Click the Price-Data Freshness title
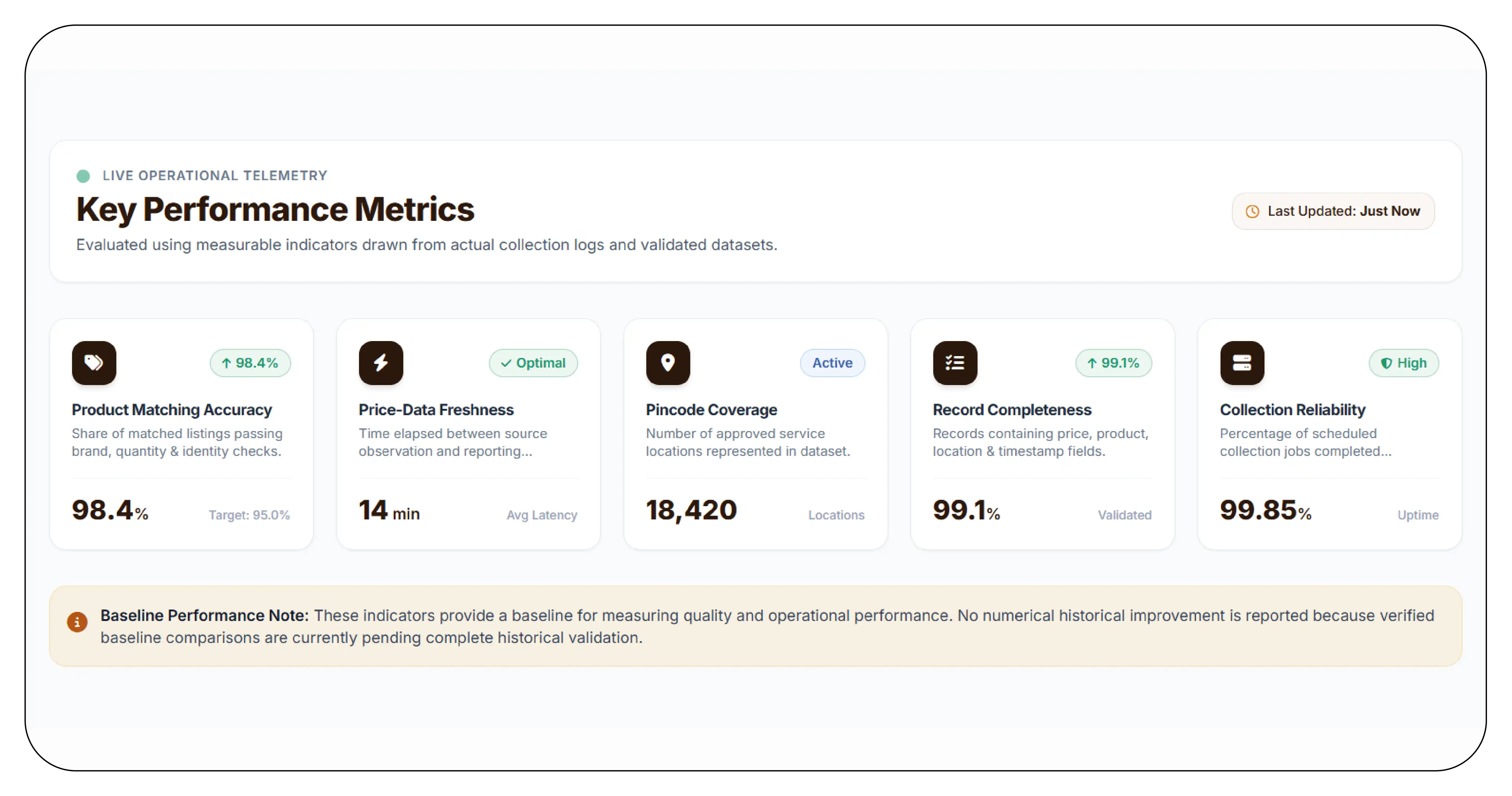Viewport: 1512px width, 796px height. pyautogui.click(x=436, y=409)
